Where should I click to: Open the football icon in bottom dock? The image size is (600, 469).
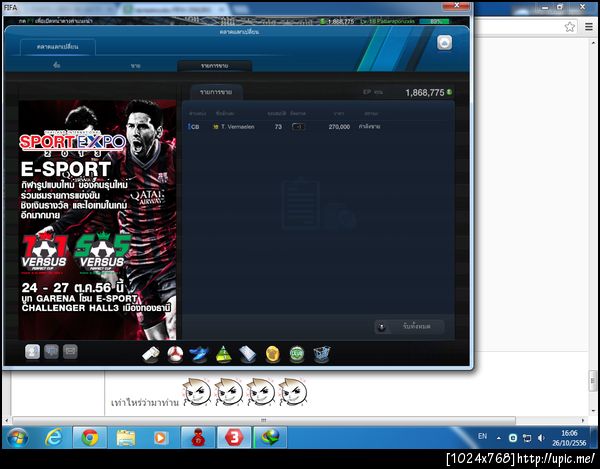175,354
